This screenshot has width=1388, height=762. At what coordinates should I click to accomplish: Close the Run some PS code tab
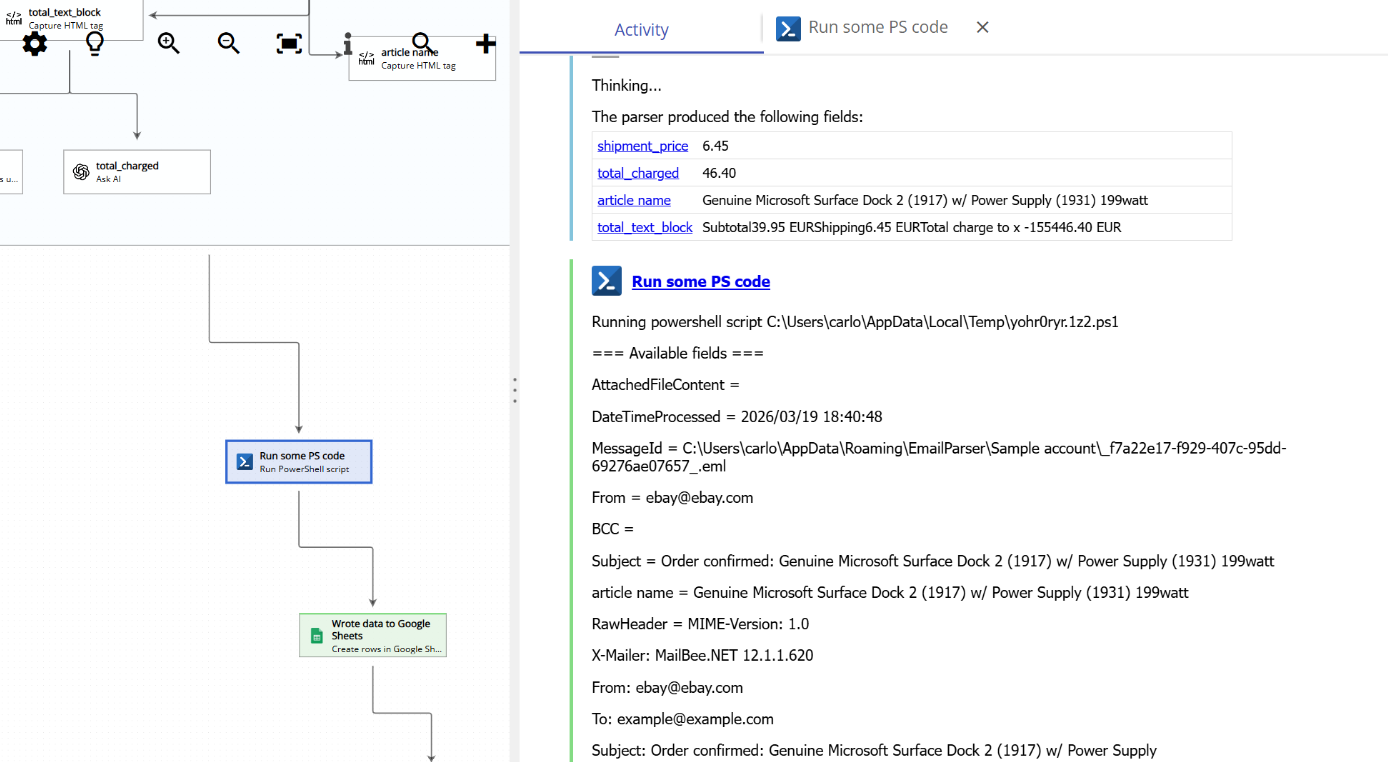pyautogui.click(x=981, y=27)
